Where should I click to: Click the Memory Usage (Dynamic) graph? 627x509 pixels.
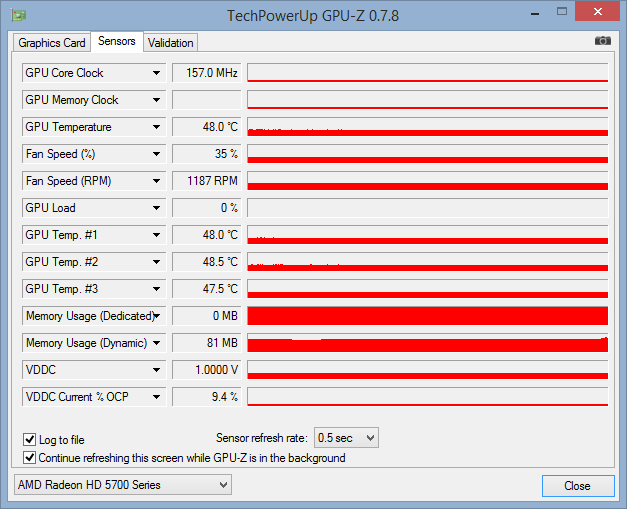coord(427,343)
